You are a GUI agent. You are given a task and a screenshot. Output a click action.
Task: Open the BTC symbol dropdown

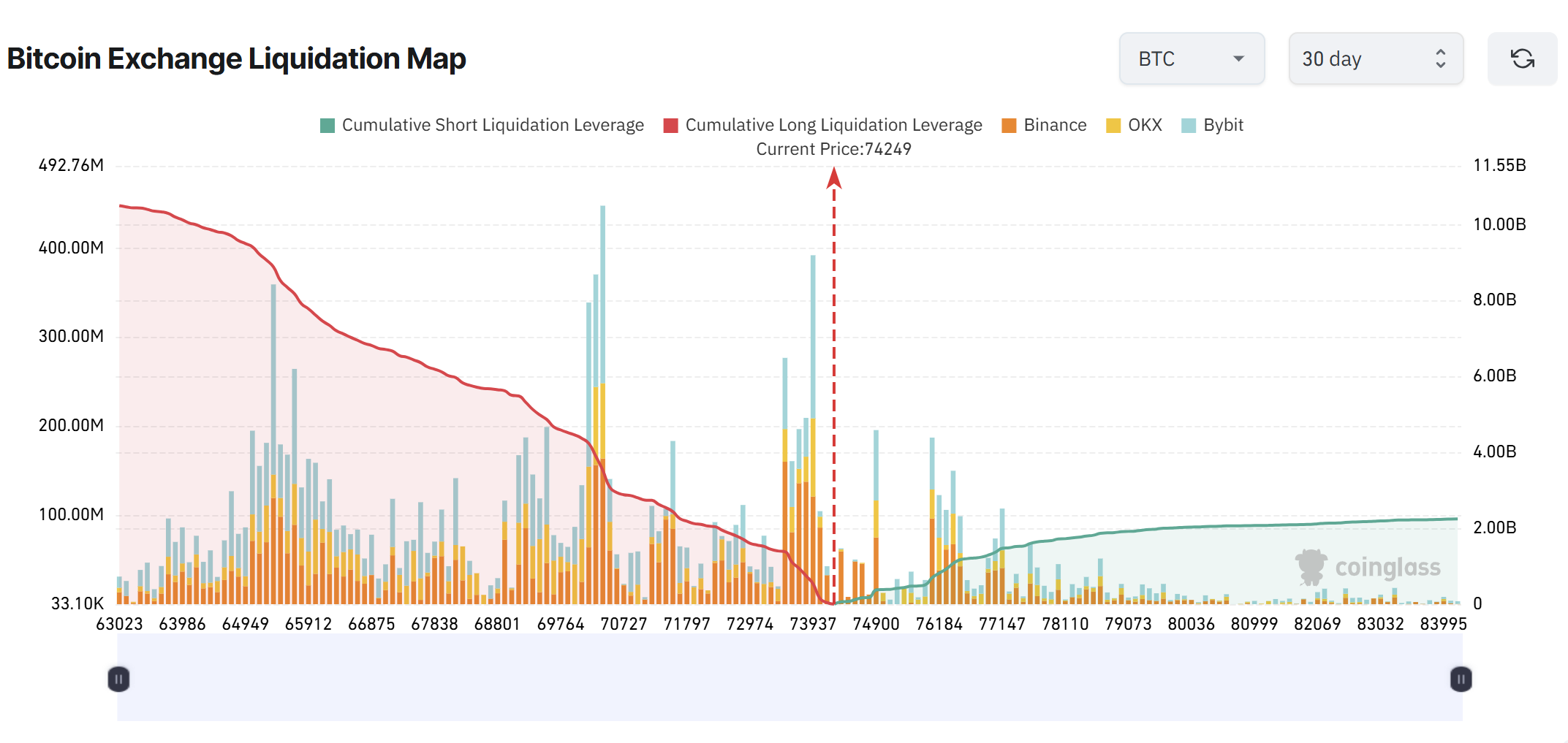(x=1192, y=58)
